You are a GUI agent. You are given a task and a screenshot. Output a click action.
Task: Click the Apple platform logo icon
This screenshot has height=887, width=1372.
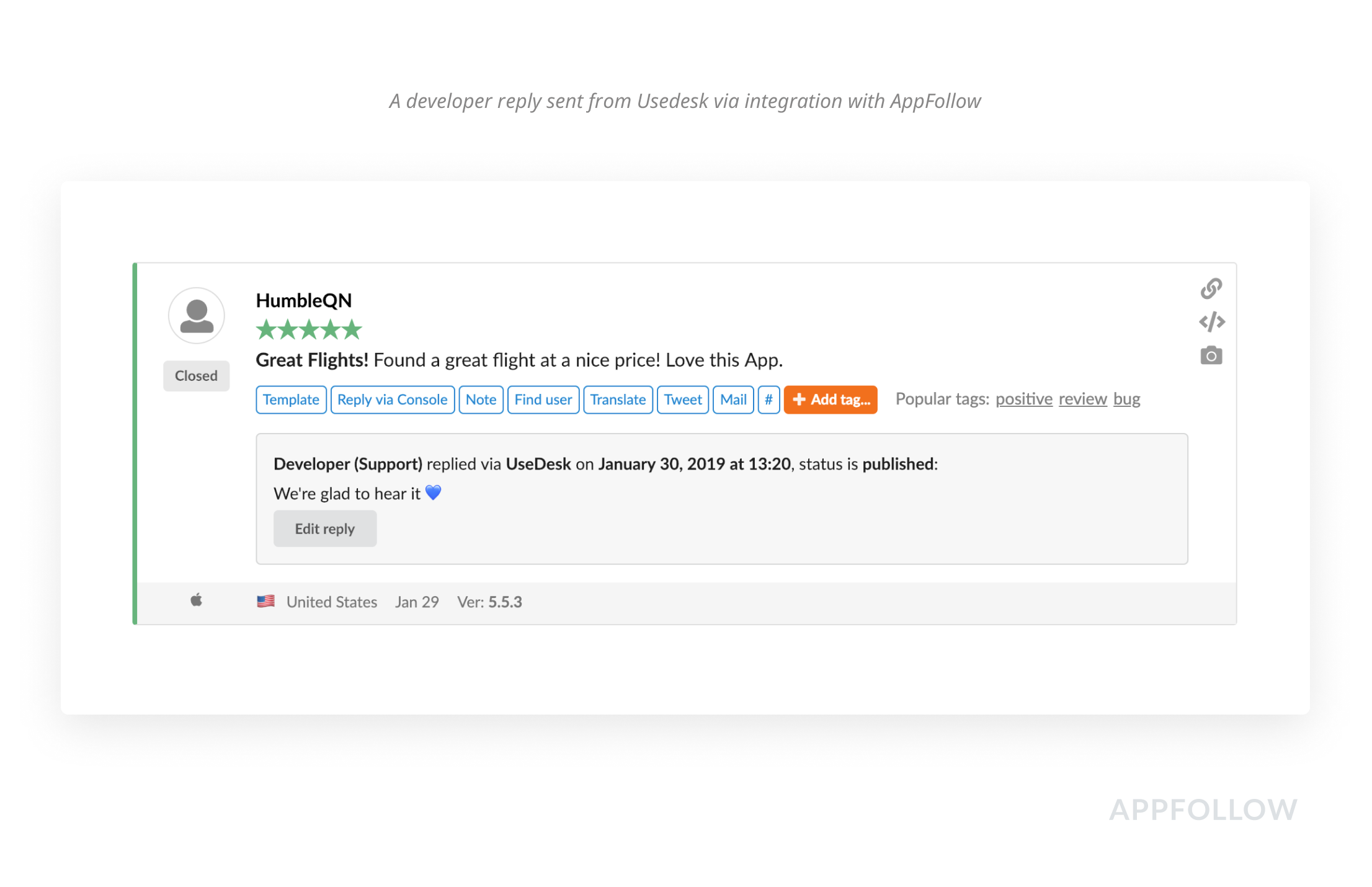(x=196, y=600)
